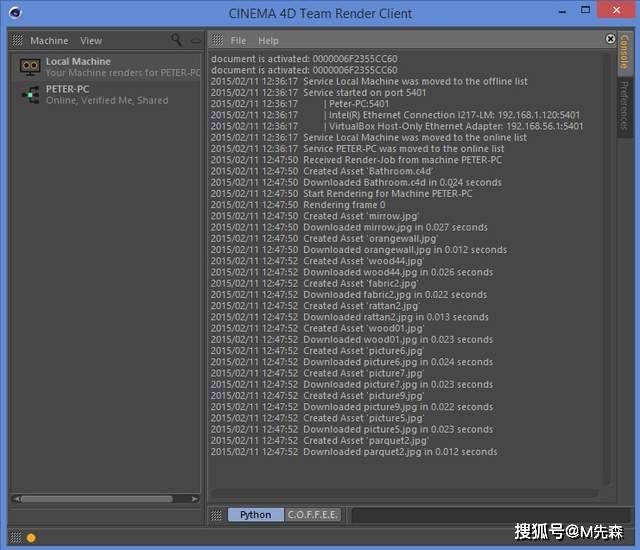Click the console vertical scrollbar

(607, 269)
